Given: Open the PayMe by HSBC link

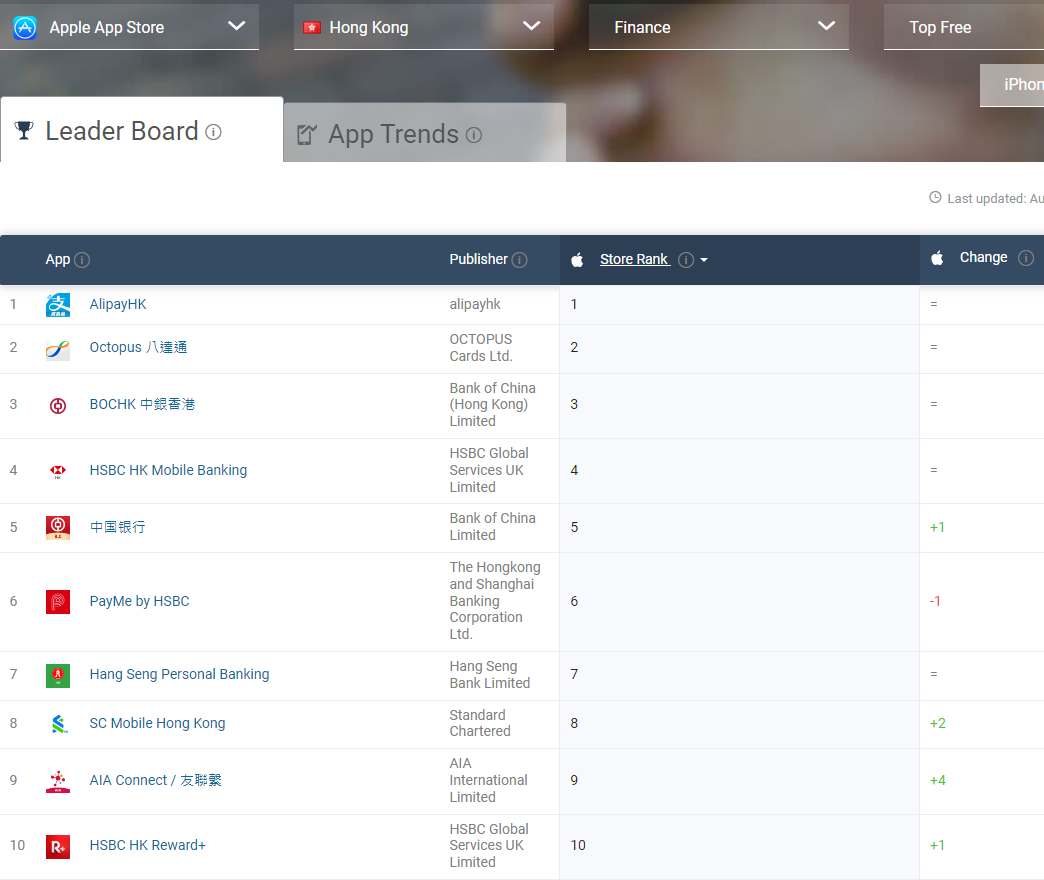Looking at the screenshot, I should click(140, 601).
